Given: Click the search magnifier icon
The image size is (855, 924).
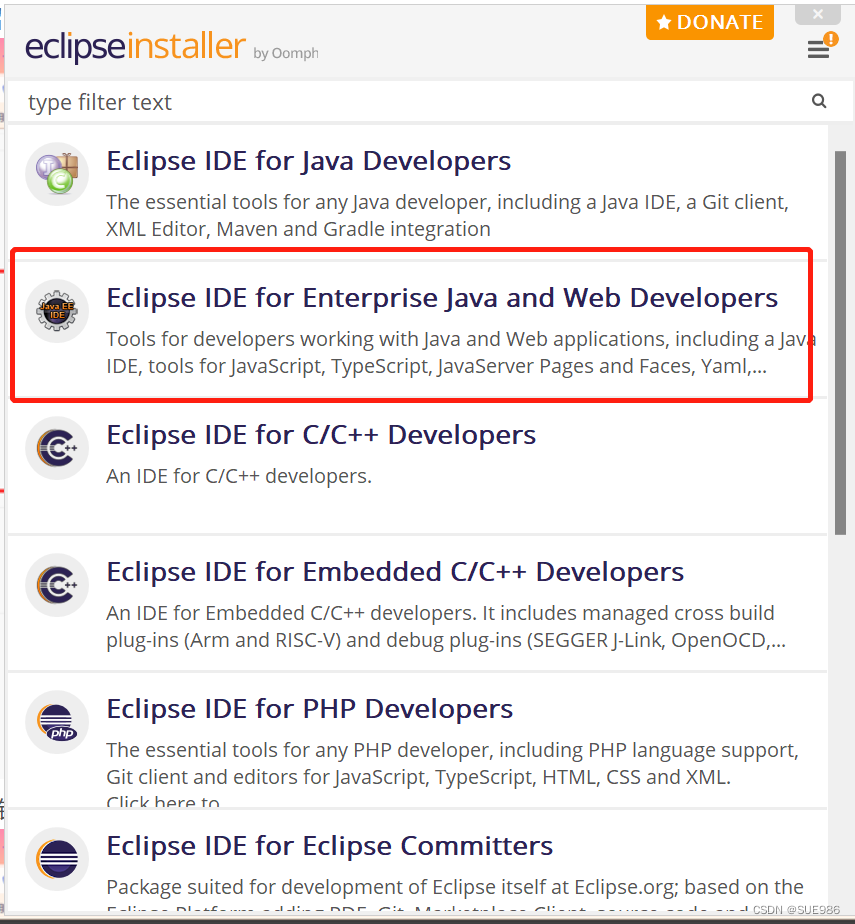Looking at the screenshot, I should (x=819, y=101).
